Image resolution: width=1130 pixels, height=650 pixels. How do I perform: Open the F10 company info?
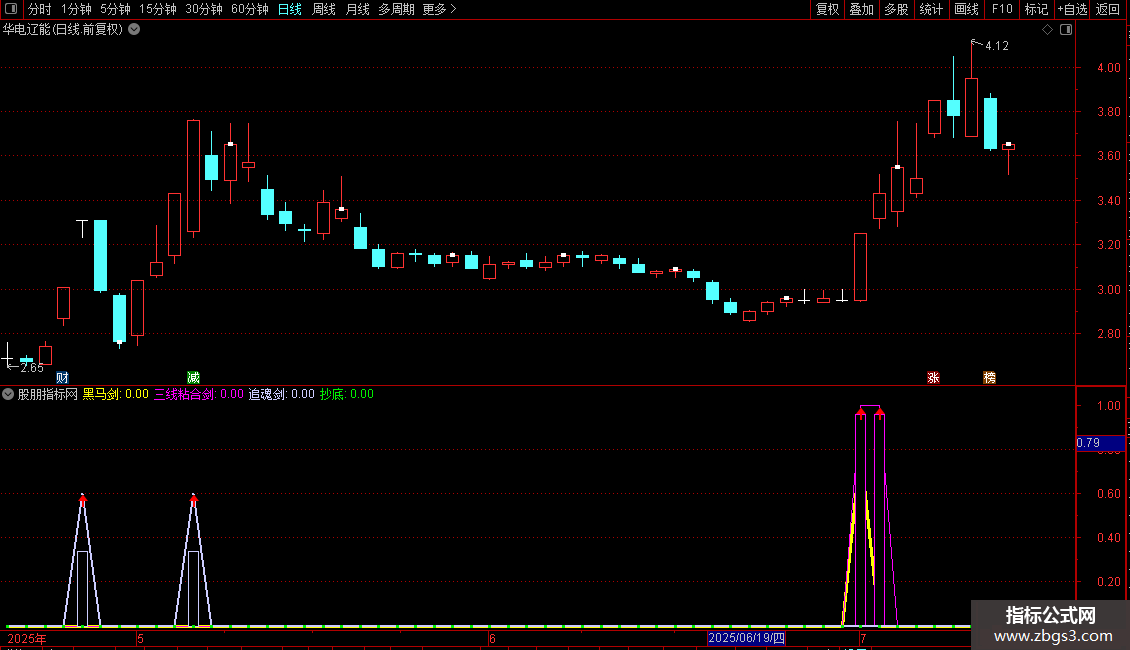click(1002, 9)
